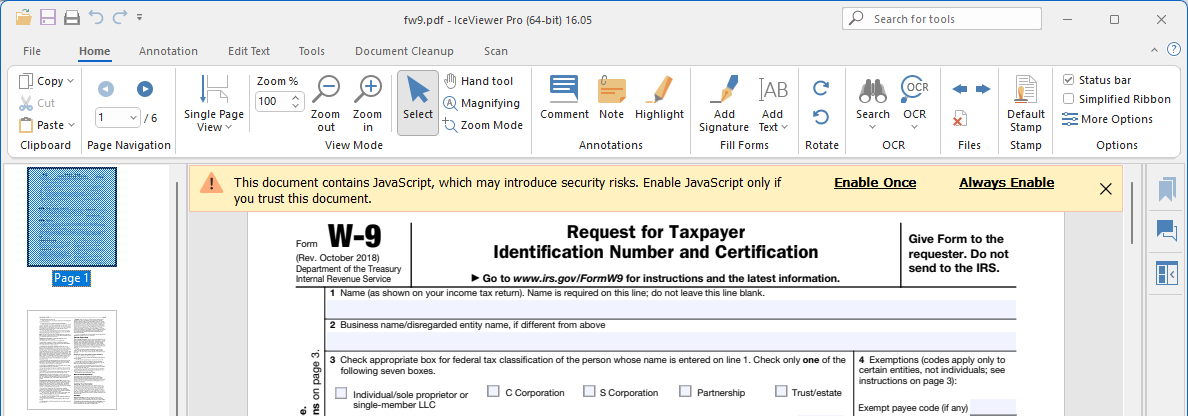Switch to the Hand tool
The image size is (1188, 416).
click(x=478, y=81)
